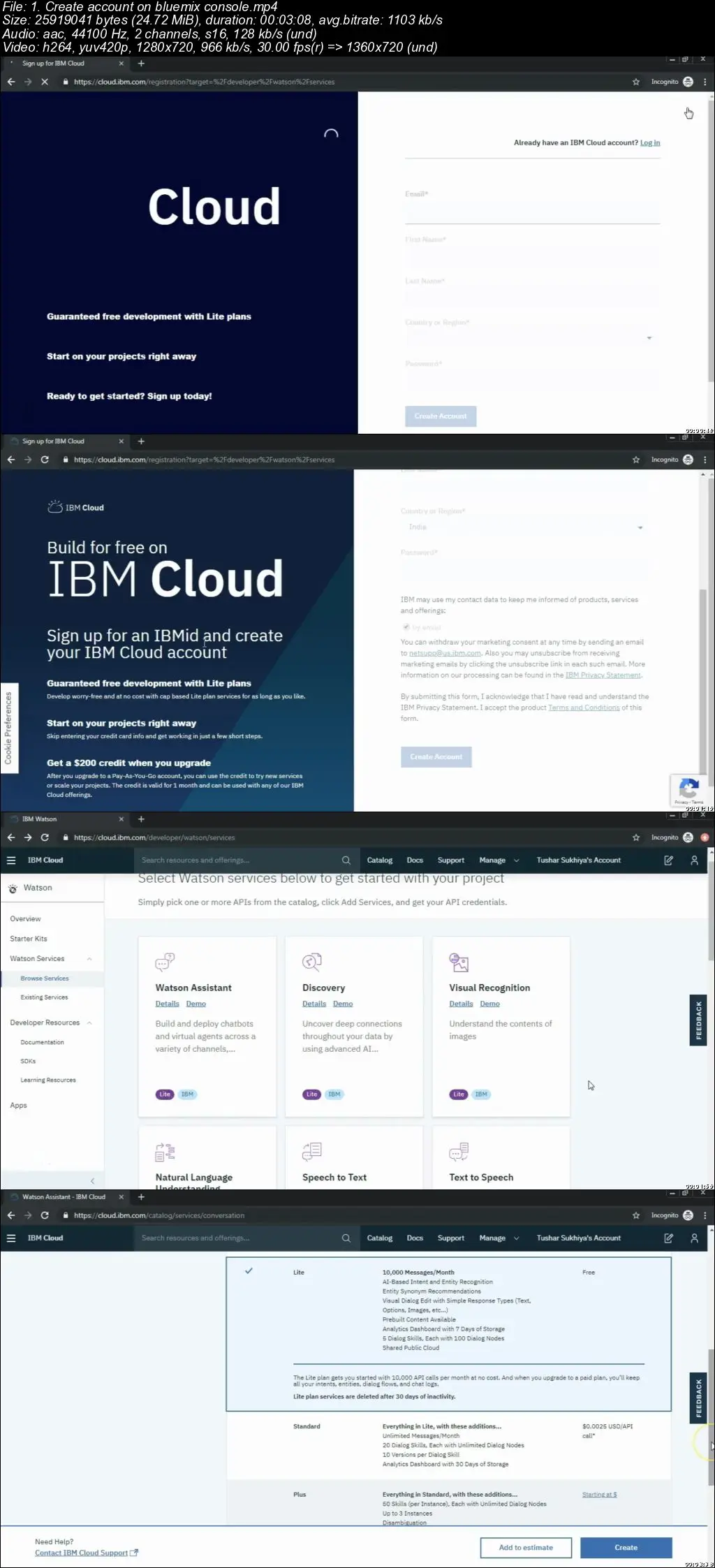The height and width of the screenshot is (1568, 715).
Task: Expand the Manage dropdown in the IBM Watson window
Action: [x=499, y=860]
